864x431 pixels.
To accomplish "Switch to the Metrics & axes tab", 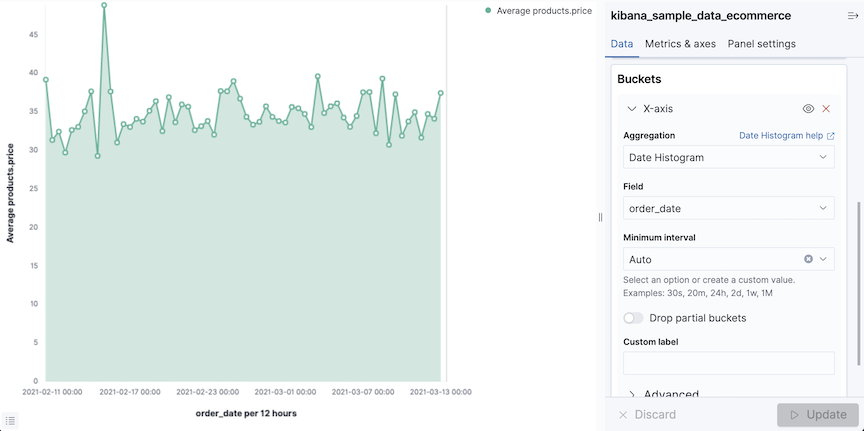I will [680, 44].
